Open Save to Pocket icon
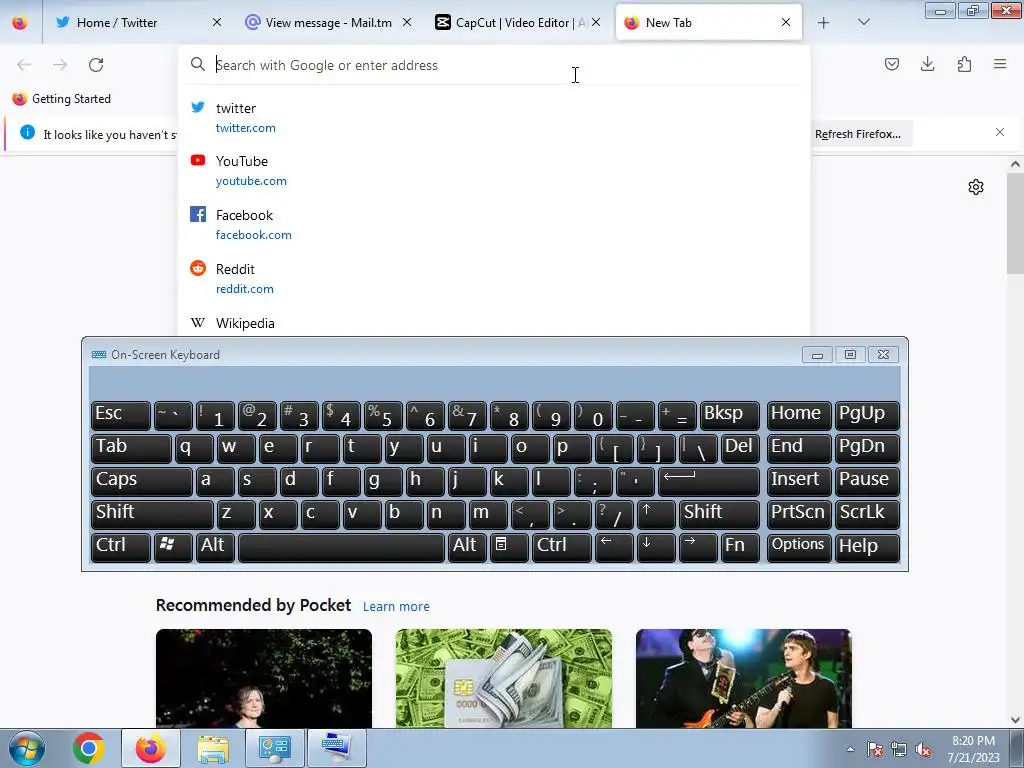The image size is (1024, 768). coord(892,64)
